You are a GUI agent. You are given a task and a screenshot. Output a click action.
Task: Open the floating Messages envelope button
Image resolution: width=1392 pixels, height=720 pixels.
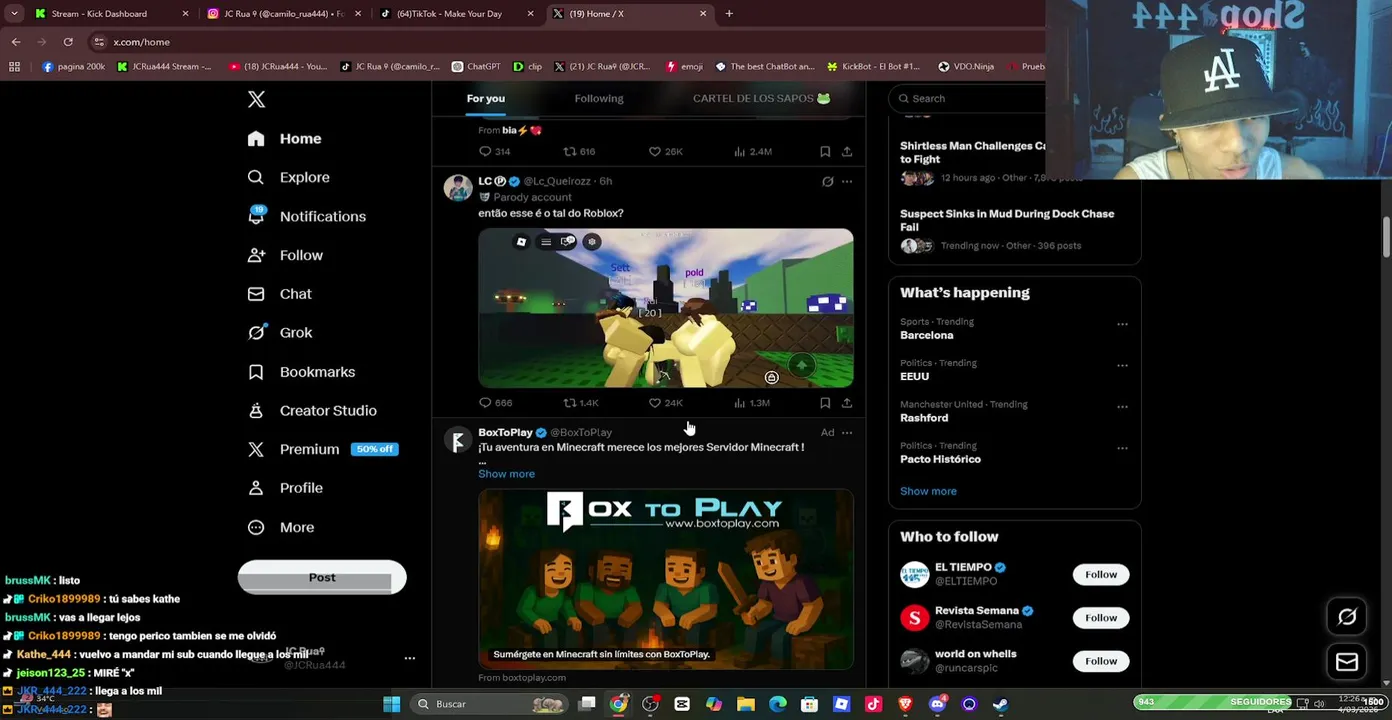[x=1347, y=661]
